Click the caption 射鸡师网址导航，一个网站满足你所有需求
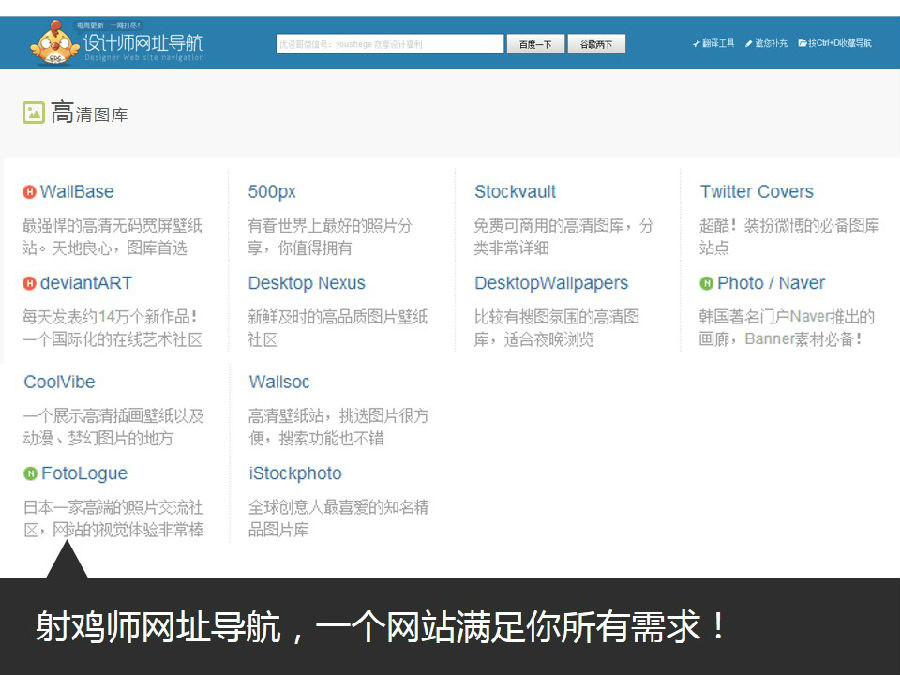This screenshot has width=900, height=675. [x=381, y=627]
